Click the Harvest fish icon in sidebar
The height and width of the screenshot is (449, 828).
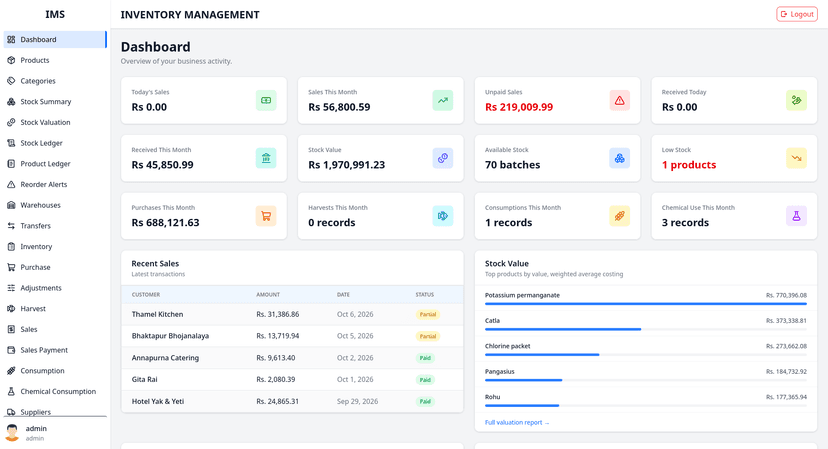[11, 308]
